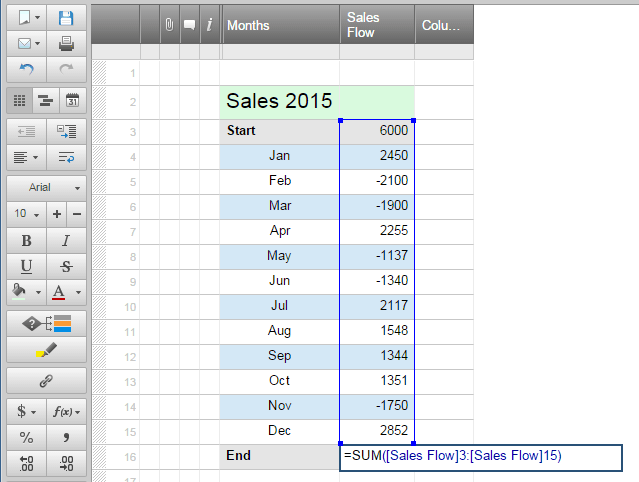The height and width of the screenshot is (482, 639).
Task: Click the Sales Flow column header
Action: (377, 25)
